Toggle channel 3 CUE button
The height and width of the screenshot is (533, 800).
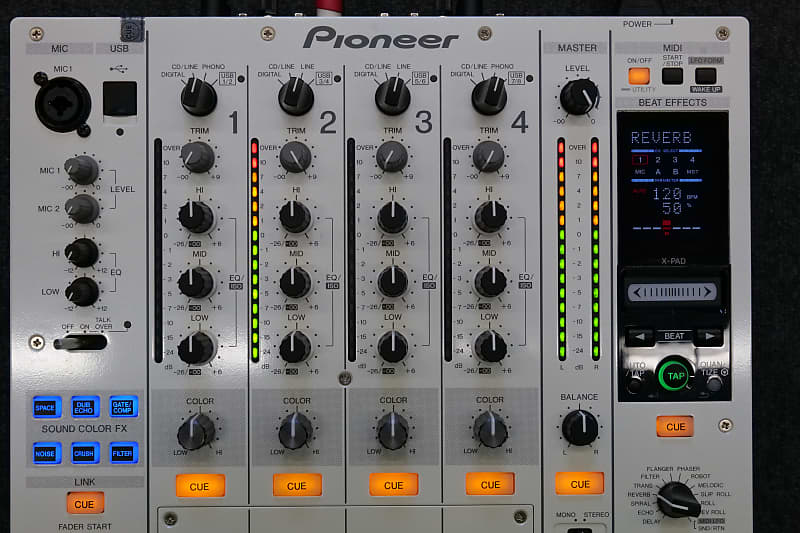[393, 485]
